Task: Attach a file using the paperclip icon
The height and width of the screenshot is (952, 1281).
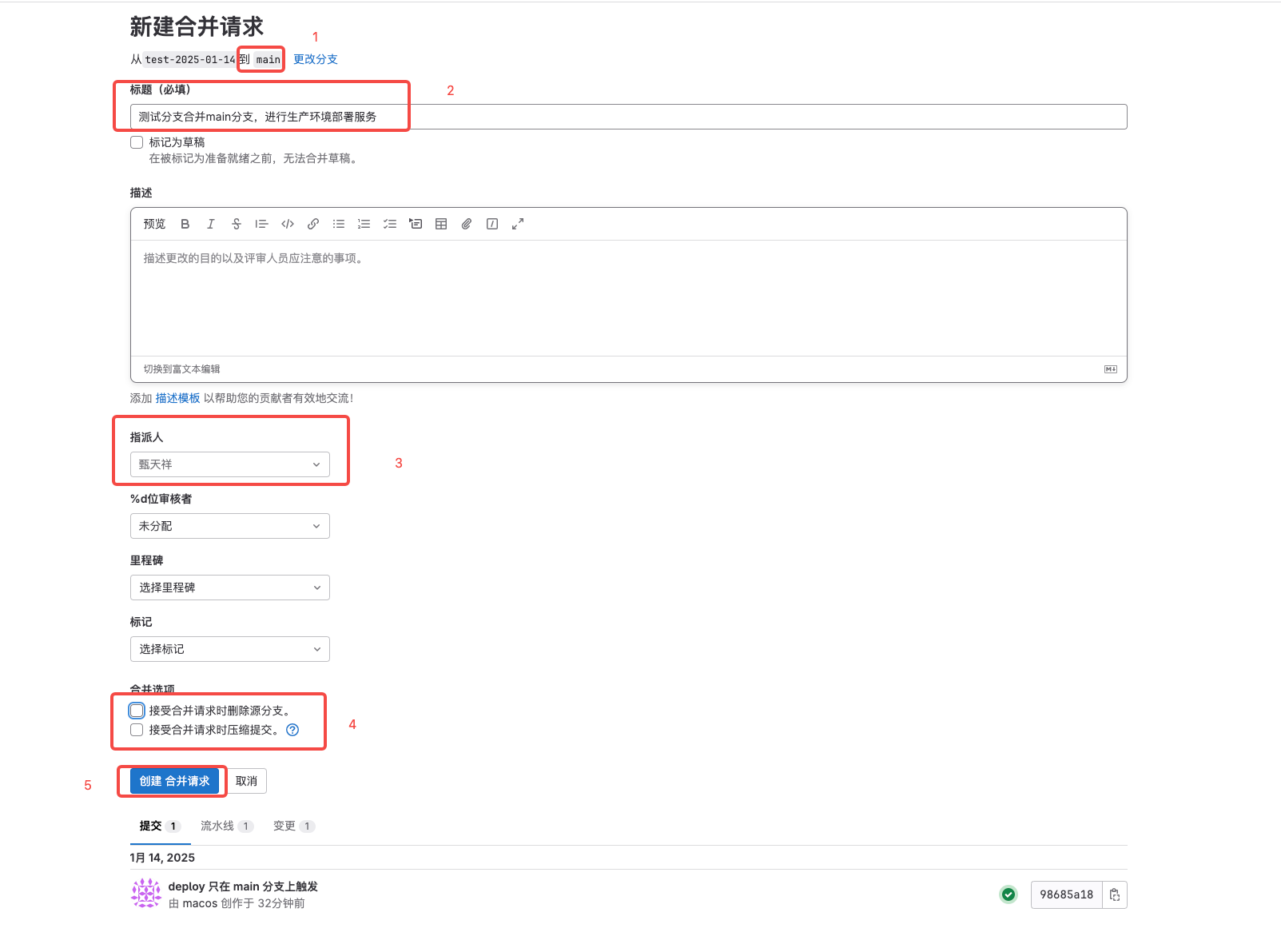Action: tap(467, 224)
